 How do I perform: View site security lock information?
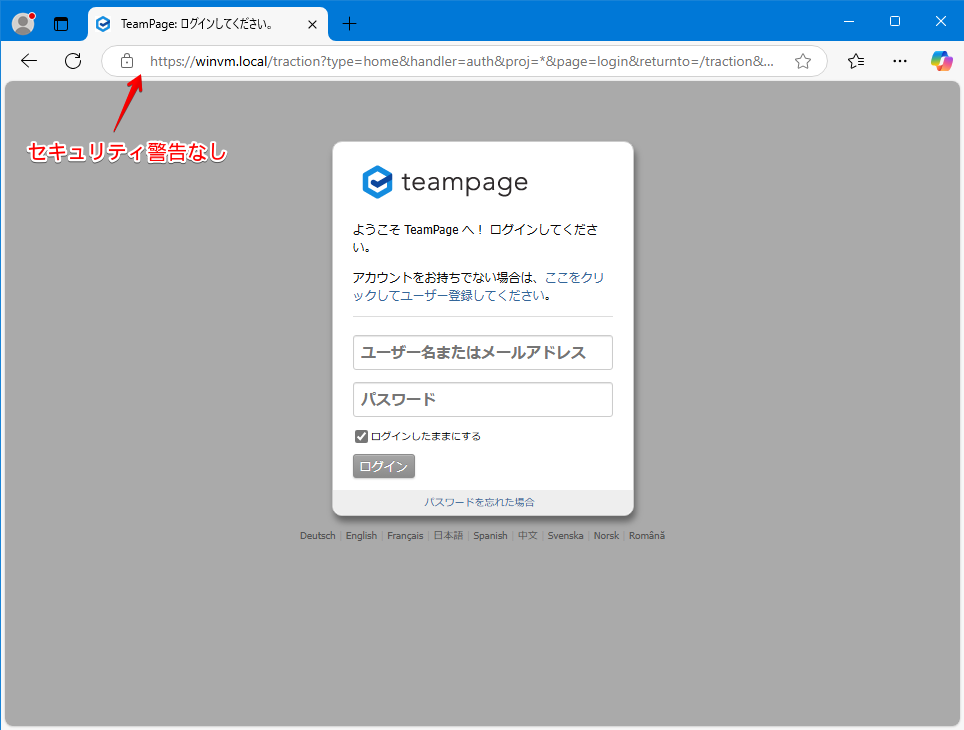point(127,61)
